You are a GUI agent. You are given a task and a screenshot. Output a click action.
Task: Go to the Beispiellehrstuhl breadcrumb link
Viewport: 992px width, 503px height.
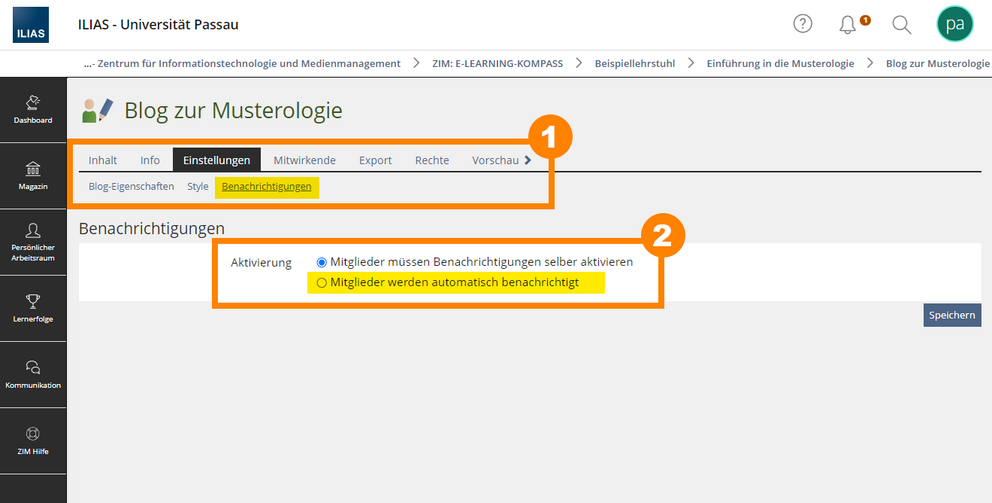pyautogui.click(x=635, y=63)
